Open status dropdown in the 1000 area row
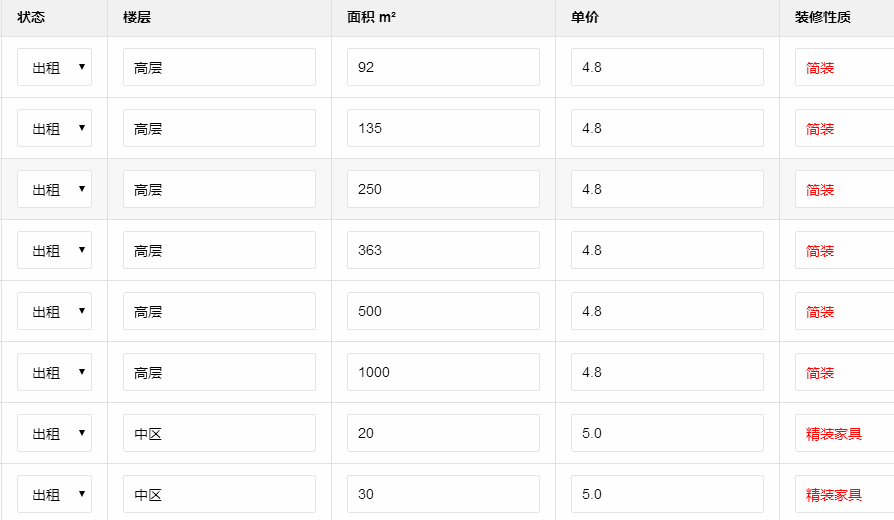The width and height of the screenshot is (894, 520). (x=54, y=373)
